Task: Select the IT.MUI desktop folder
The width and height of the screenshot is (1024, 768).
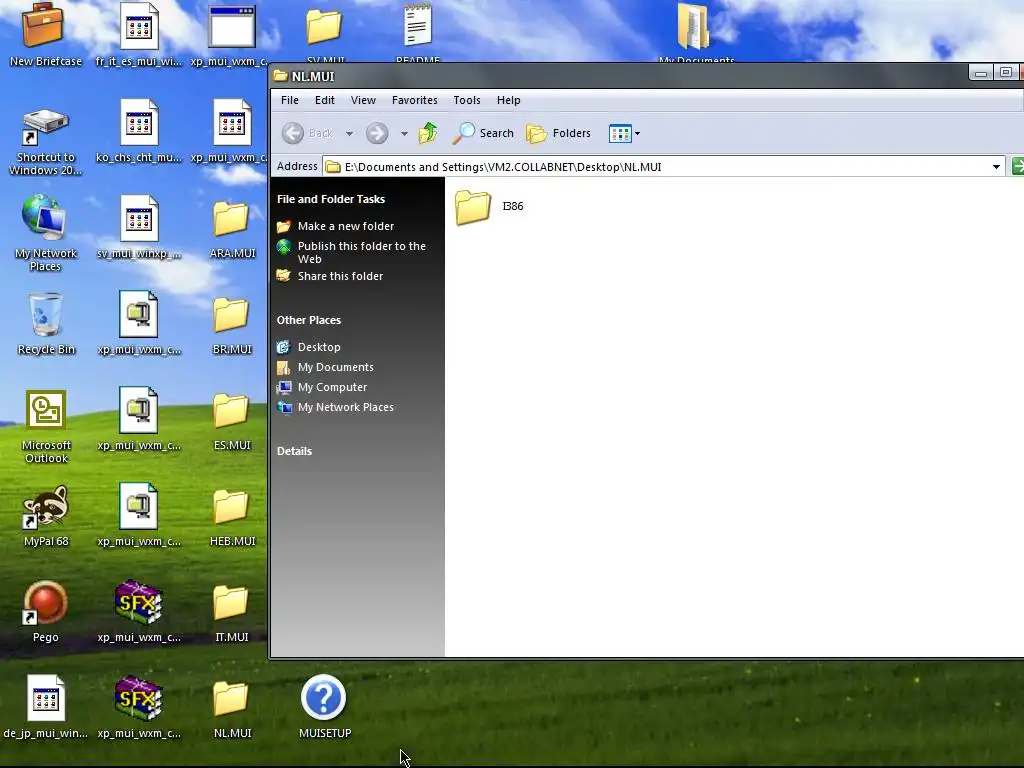Action: 232,613
